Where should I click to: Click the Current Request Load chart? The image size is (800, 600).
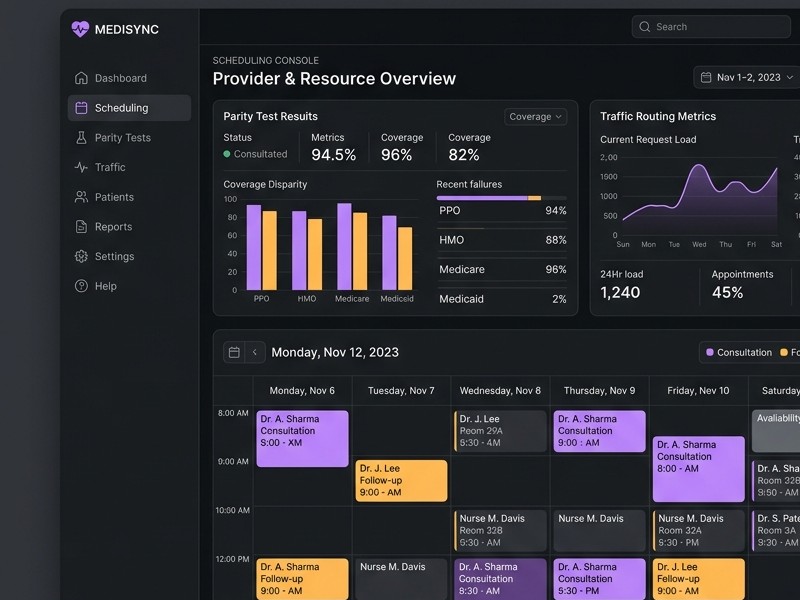[x=699, y=199]
